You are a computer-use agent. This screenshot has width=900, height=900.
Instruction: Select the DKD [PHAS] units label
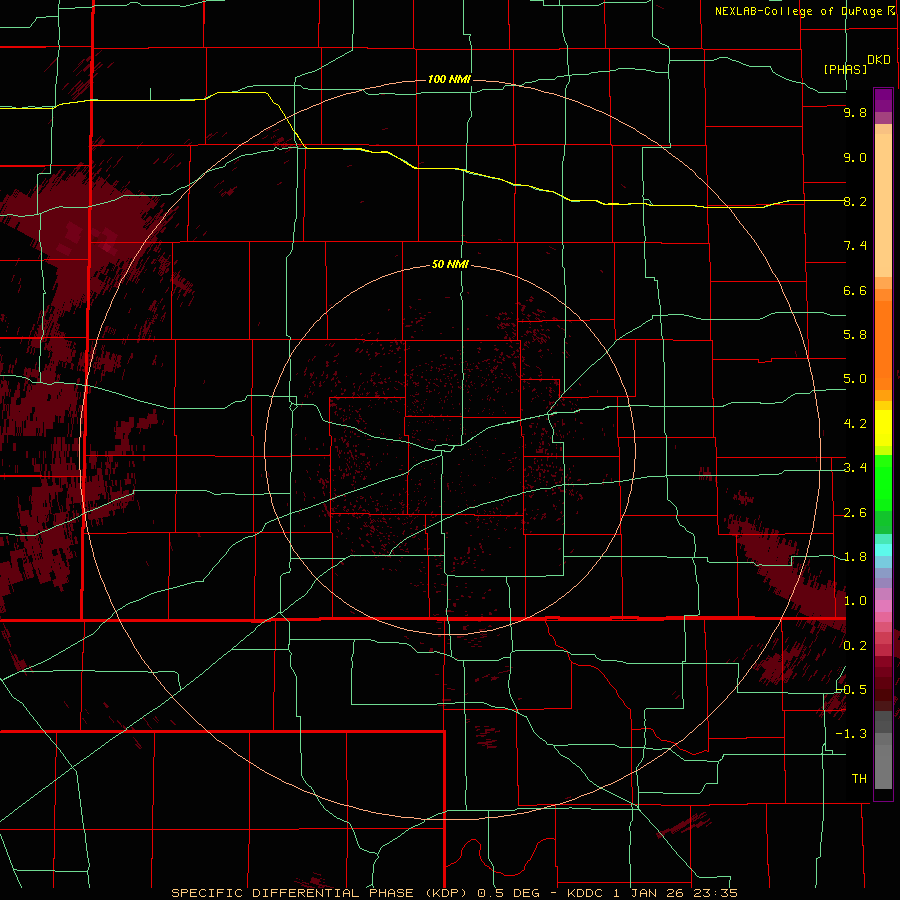pyautogui.click(x=856, y=64)
